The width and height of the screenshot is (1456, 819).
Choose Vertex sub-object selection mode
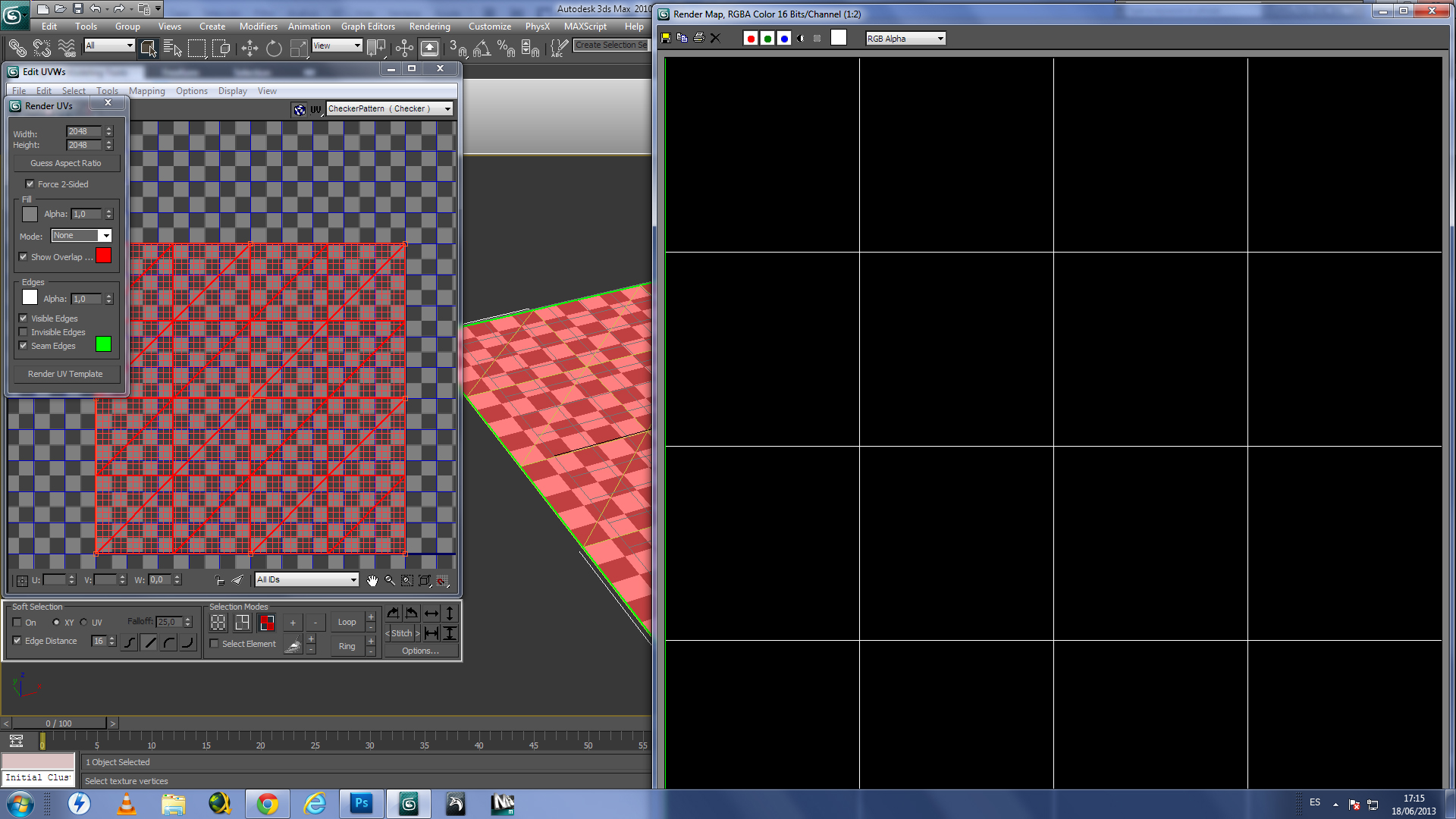218,623
